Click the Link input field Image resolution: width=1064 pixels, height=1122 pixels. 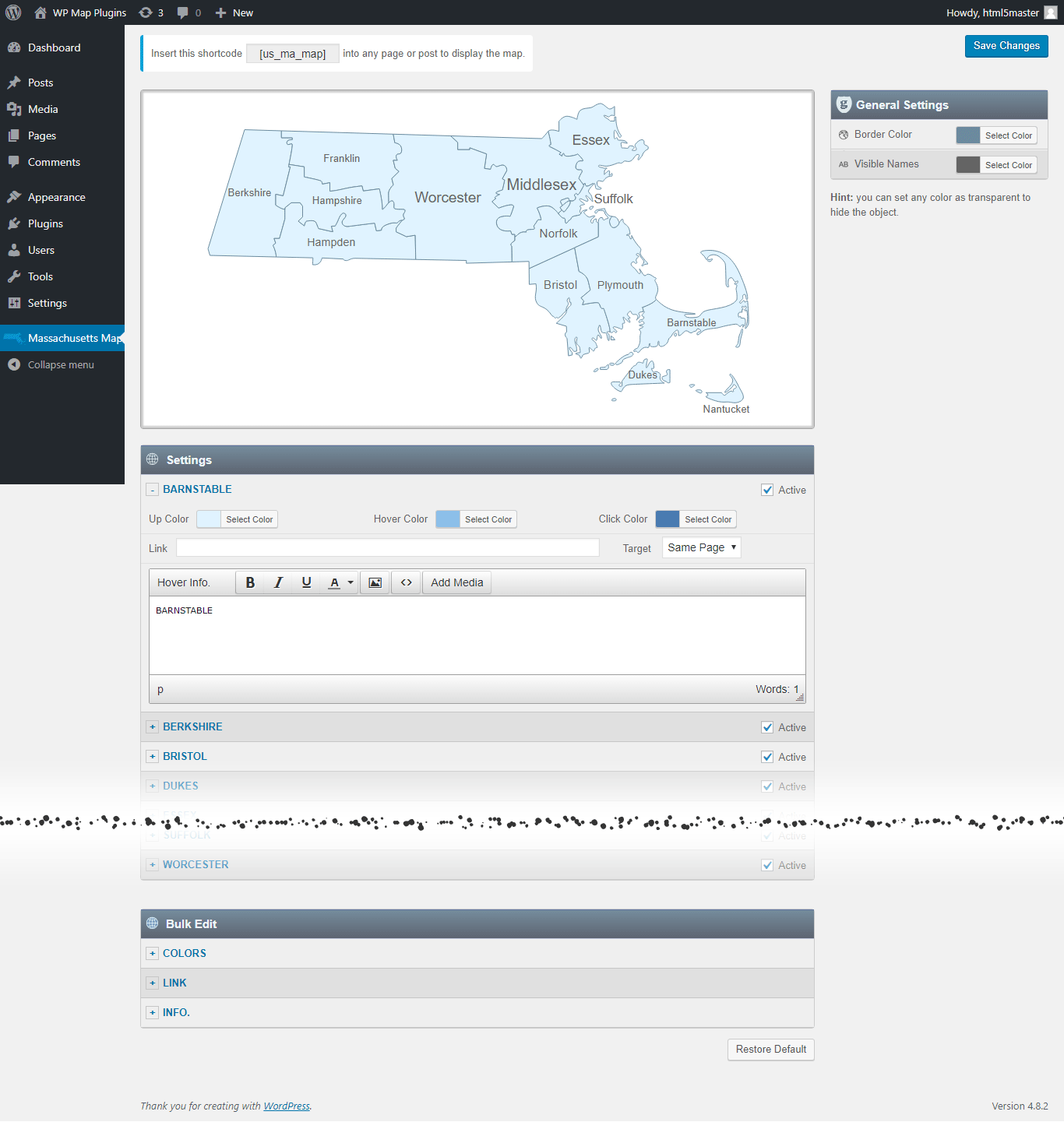pos(388,547)
